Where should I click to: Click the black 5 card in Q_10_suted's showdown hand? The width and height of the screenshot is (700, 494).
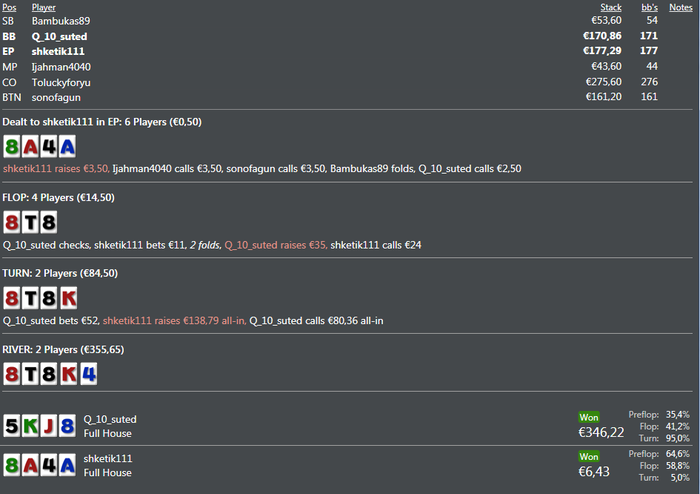point(13,426)
